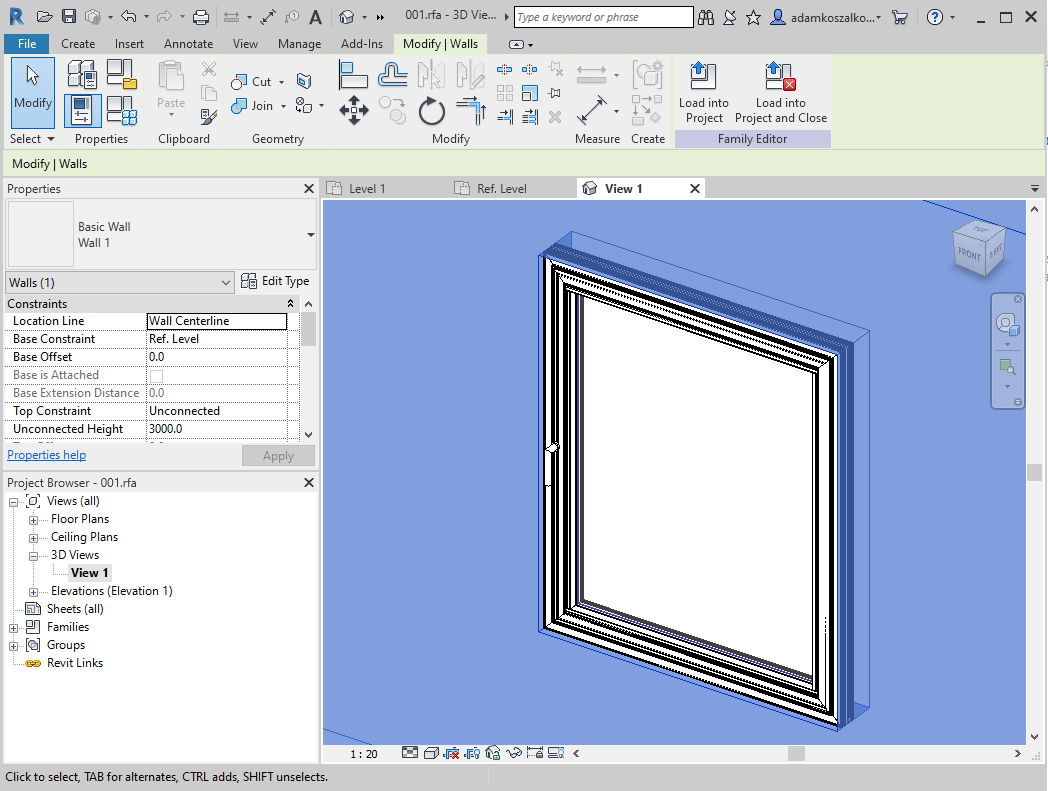Switch to the Ref. Level view tab

click(x=501, y=189)
